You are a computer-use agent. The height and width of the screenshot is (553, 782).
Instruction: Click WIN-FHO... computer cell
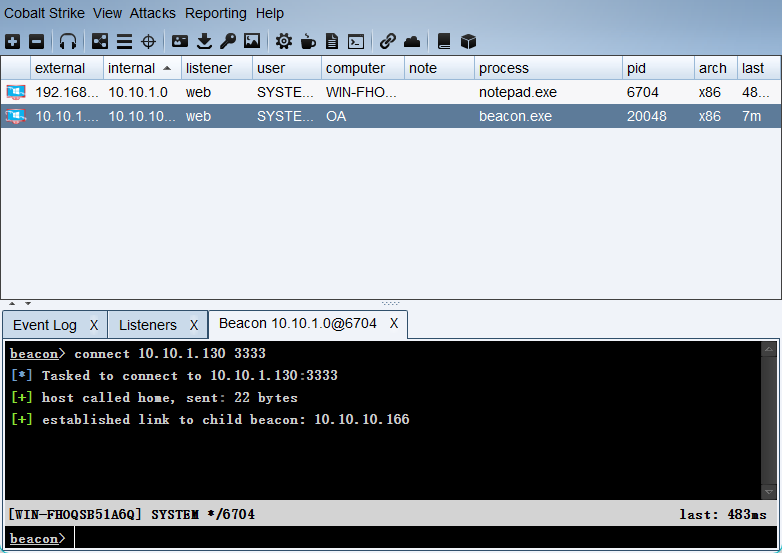point(363,92)
